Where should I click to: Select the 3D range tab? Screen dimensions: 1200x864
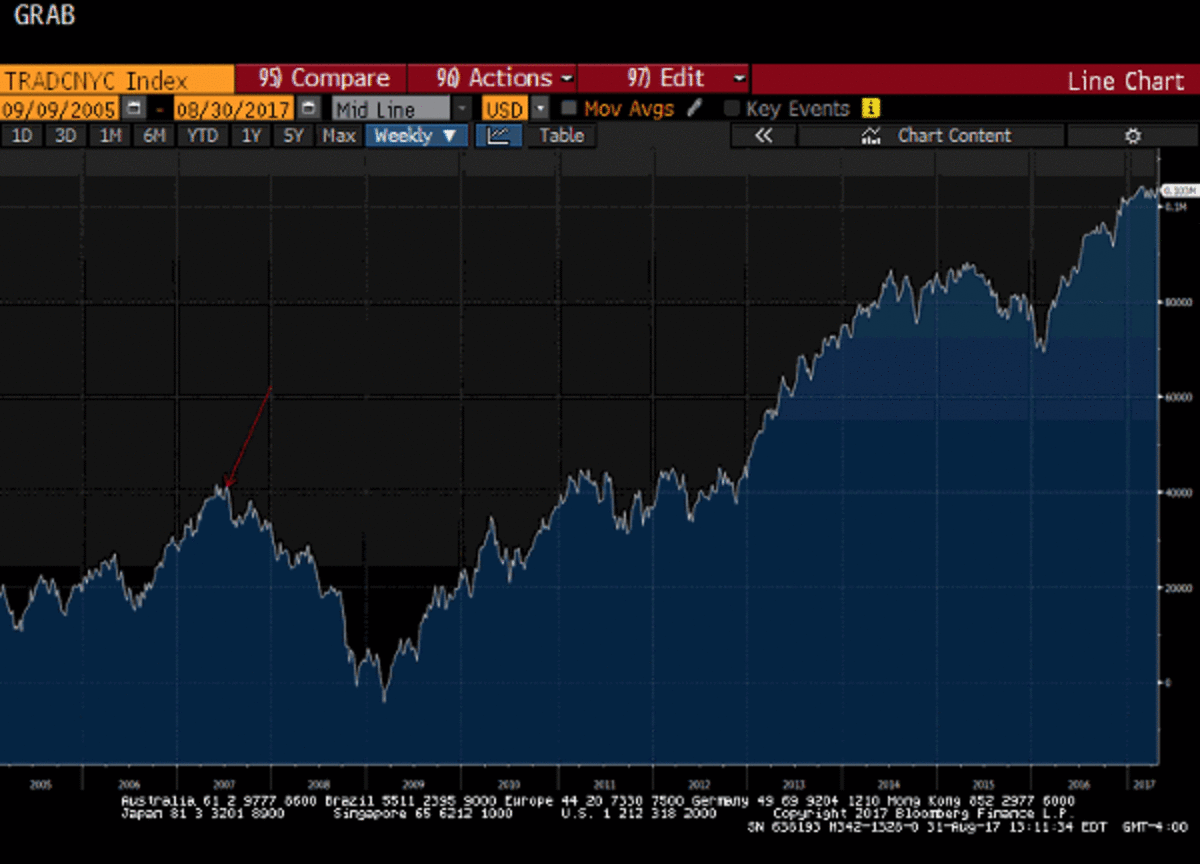pyautogui.click(x=65, y=136)
